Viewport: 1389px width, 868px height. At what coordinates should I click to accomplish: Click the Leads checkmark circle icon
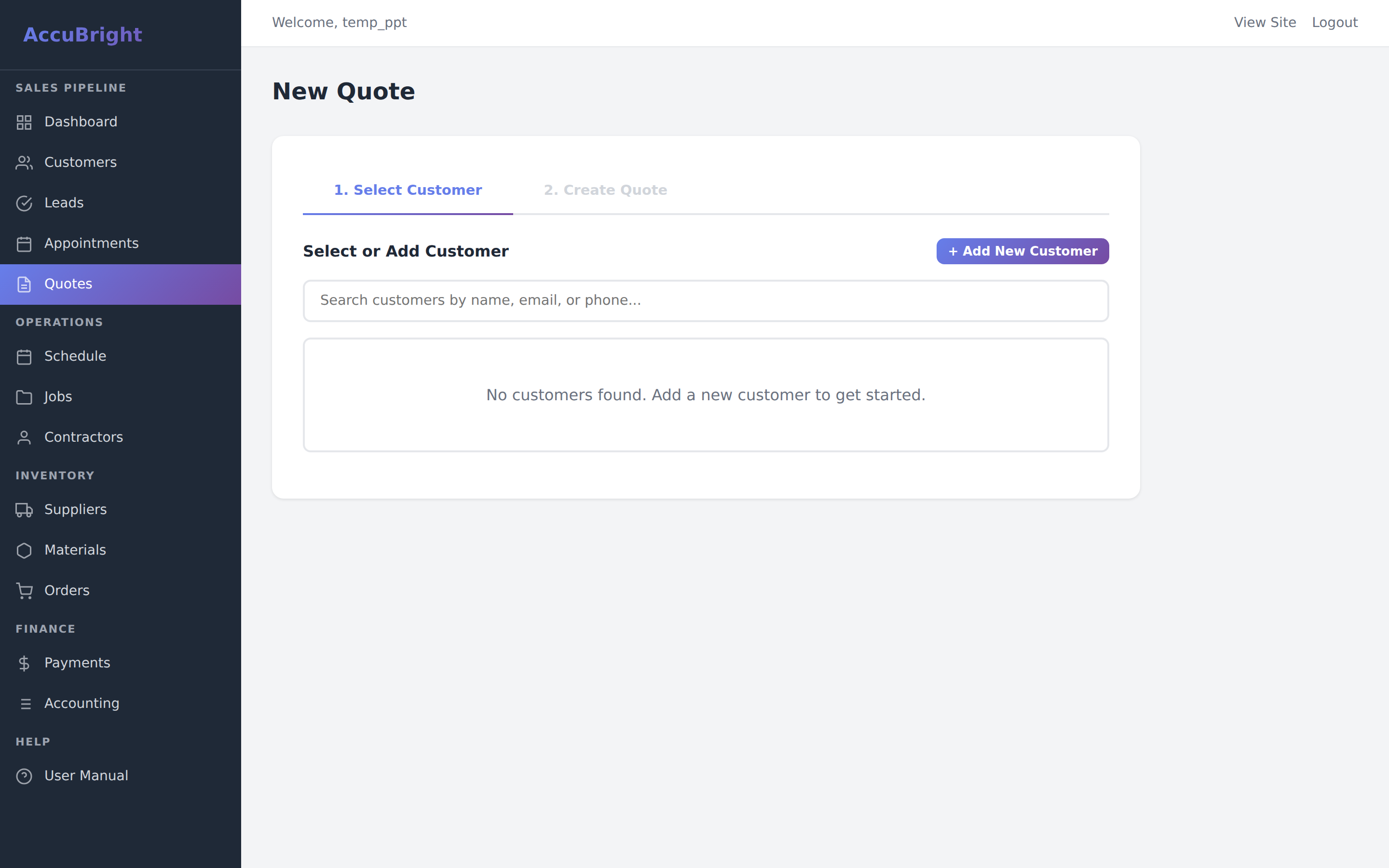[24, 203]
